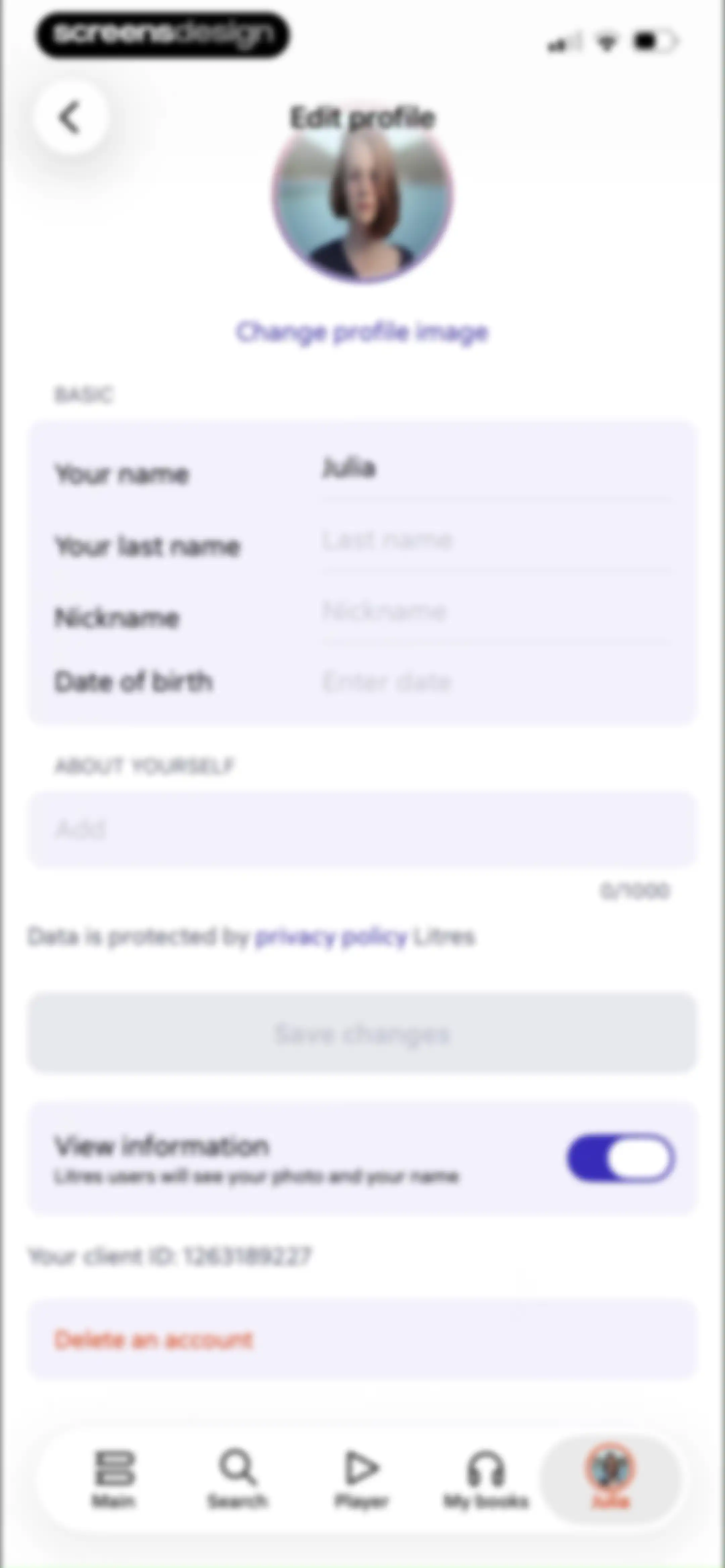Focus the Your name field

(x=497, y=469)
